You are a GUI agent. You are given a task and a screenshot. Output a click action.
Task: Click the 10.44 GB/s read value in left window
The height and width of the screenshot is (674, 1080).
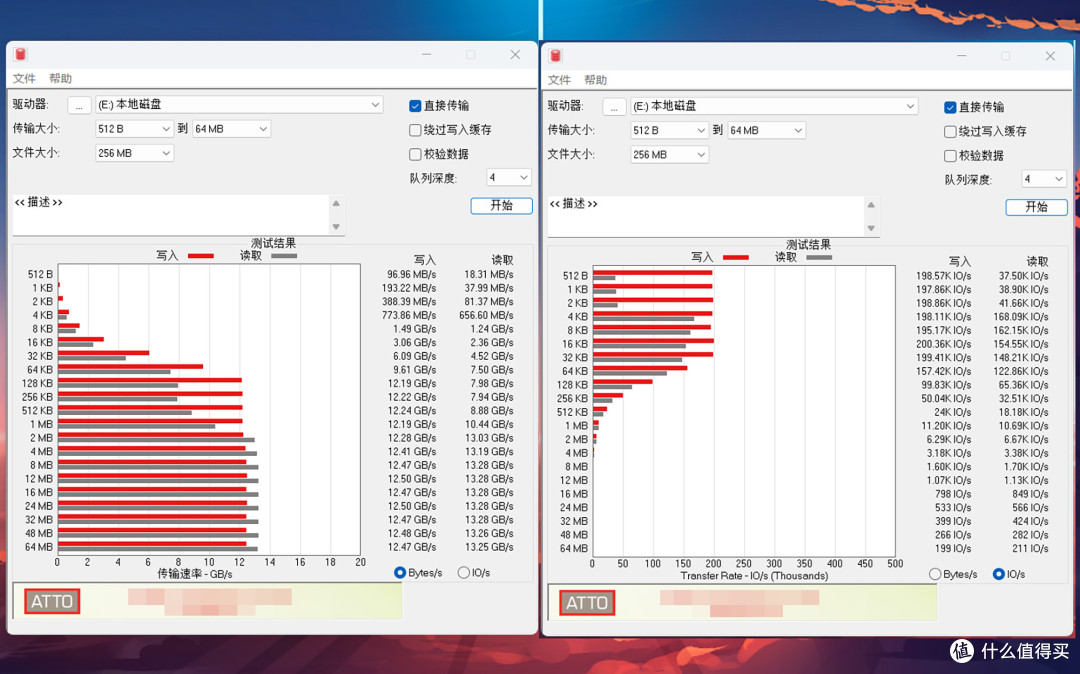[489, 424]
